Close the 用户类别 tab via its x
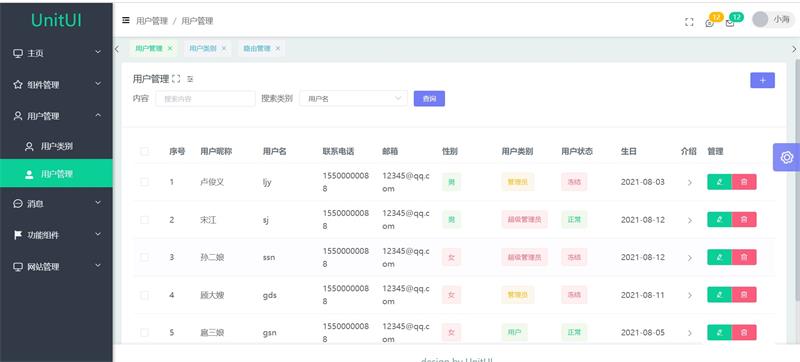 coord(223,48)
